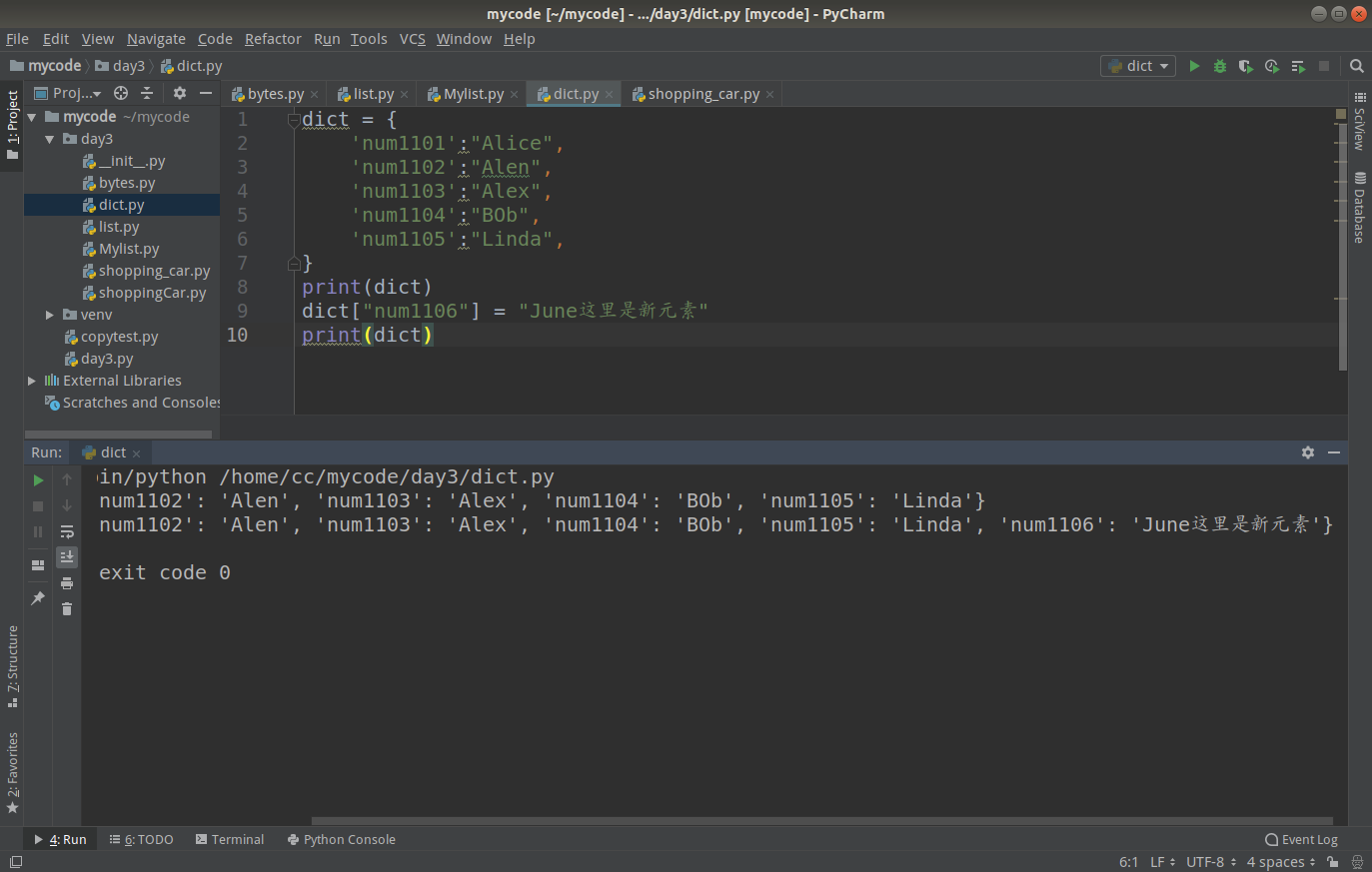
Task: Collapse the mycode root folder
Action: point(32,117)
